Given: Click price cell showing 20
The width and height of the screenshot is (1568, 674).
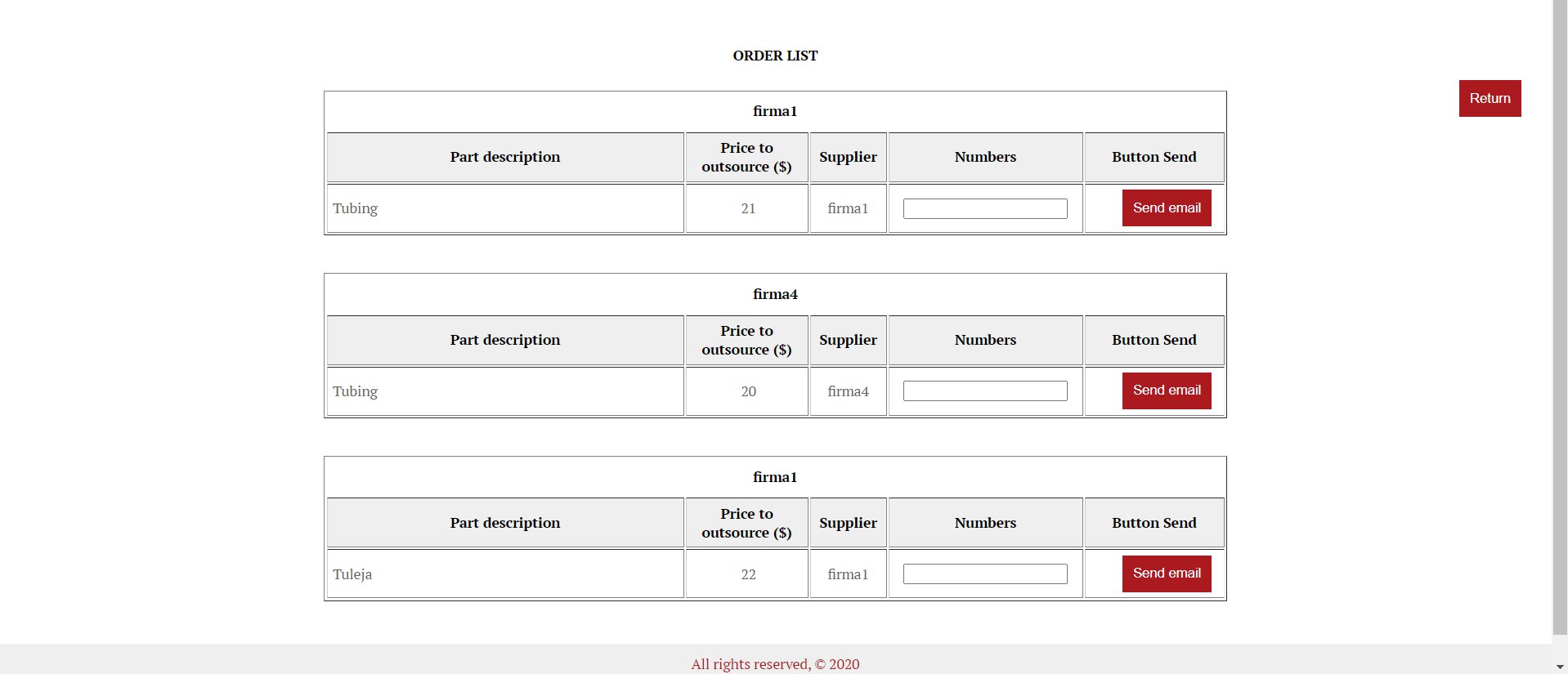Looking at the screenshot, I should click(747, 391).
